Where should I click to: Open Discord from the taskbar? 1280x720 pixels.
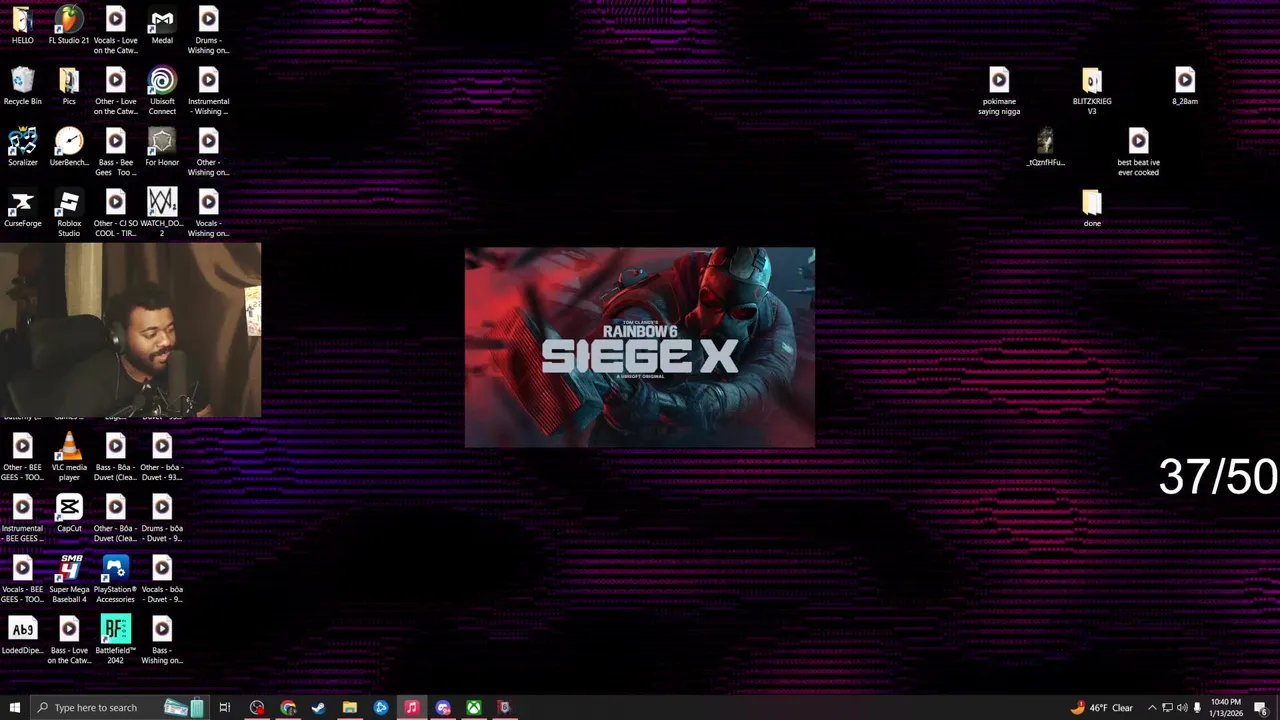(x=443, y=708)
